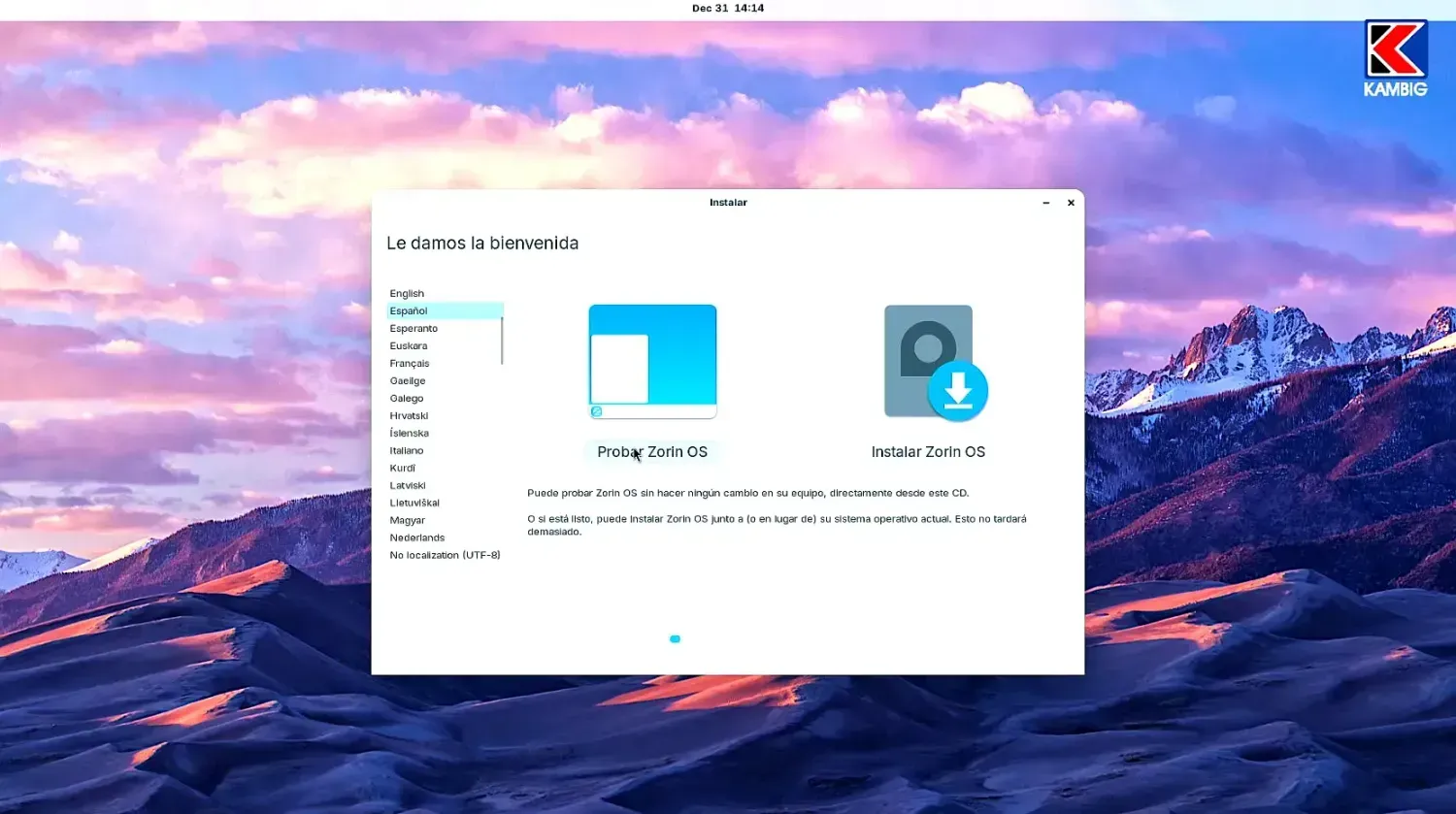Image resolution: width=1456 pixels, height=814 pixels.
Task: Select Français in the language list
Action: tap(409, 363)
